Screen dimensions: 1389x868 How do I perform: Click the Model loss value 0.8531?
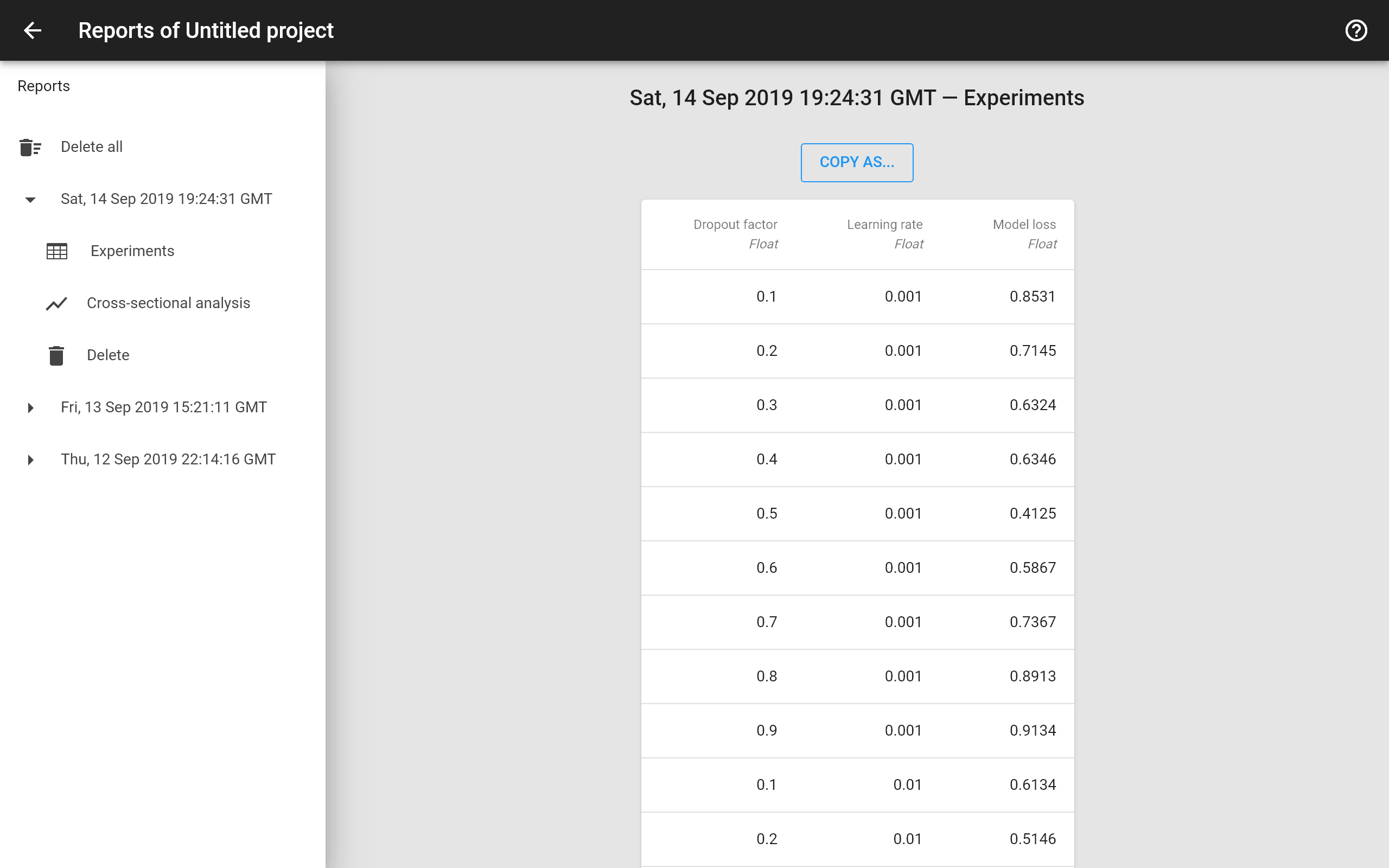(1033, 296)
